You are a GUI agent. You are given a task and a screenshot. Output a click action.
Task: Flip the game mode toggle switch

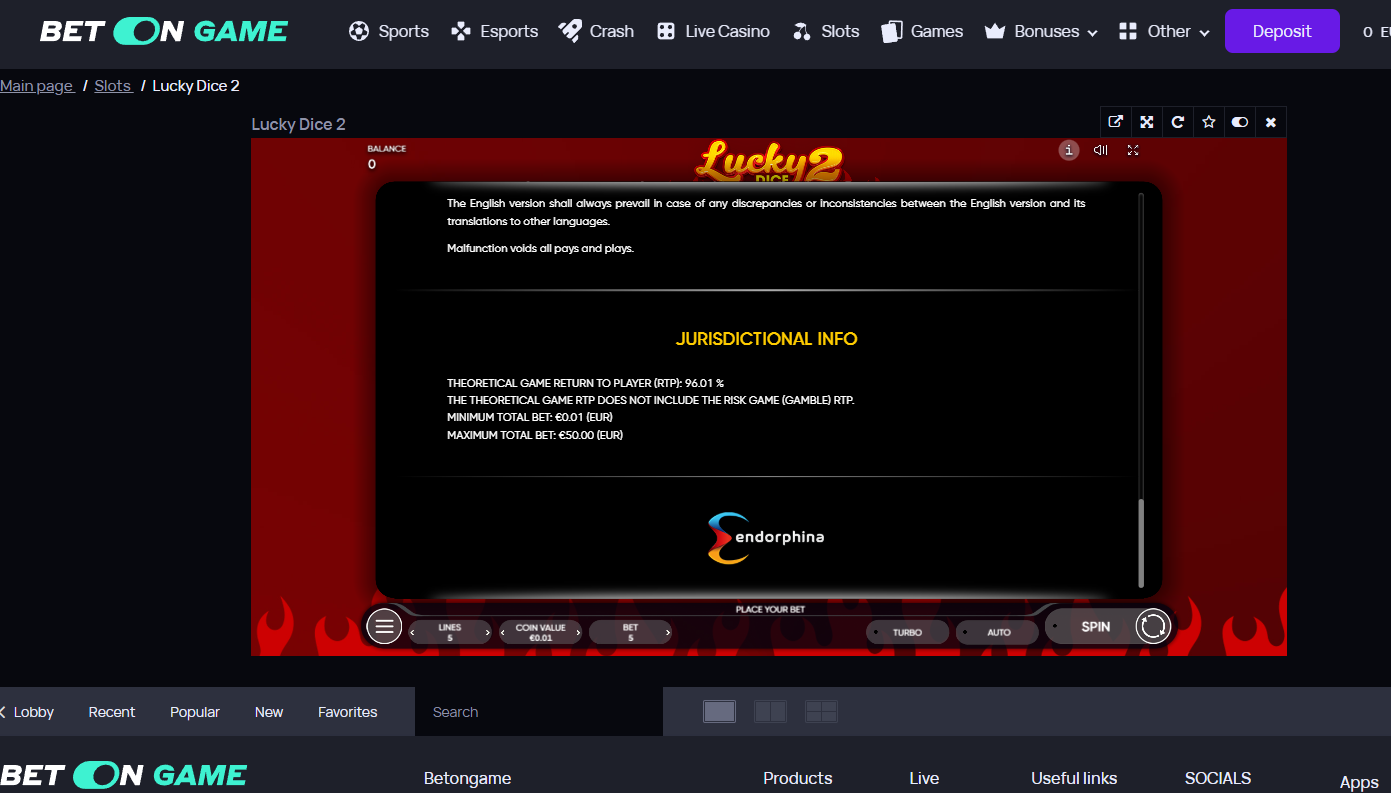[x=1240, y=122]
